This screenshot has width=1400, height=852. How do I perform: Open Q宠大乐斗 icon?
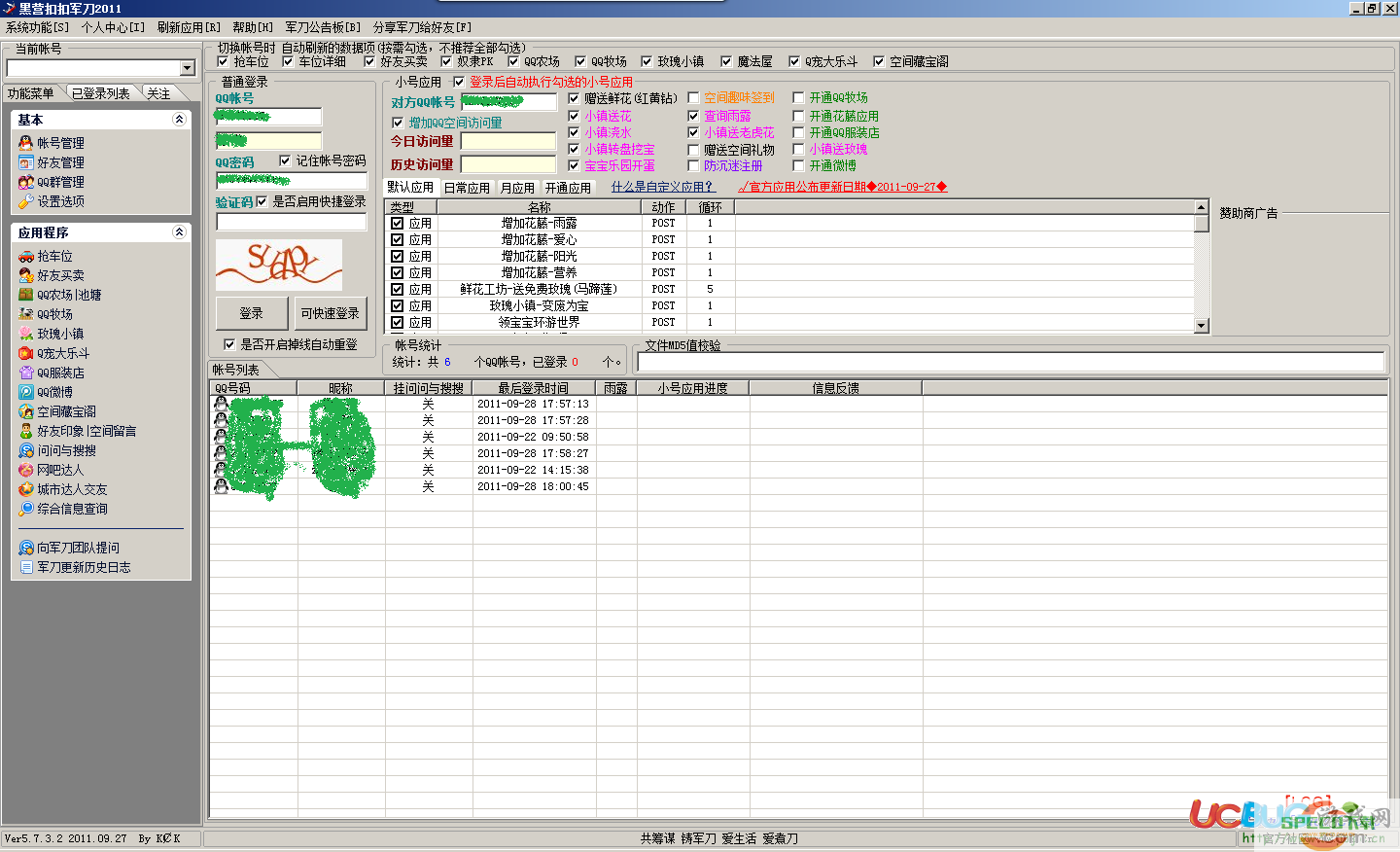pos(26,353)
